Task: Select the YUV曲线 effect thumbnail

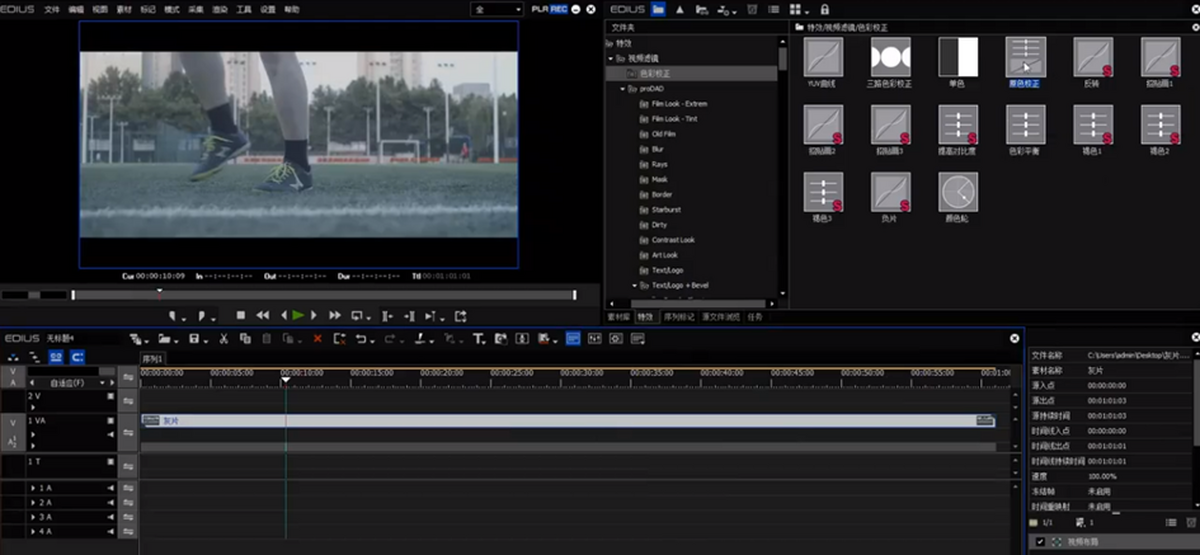Action: pos(823,58)
